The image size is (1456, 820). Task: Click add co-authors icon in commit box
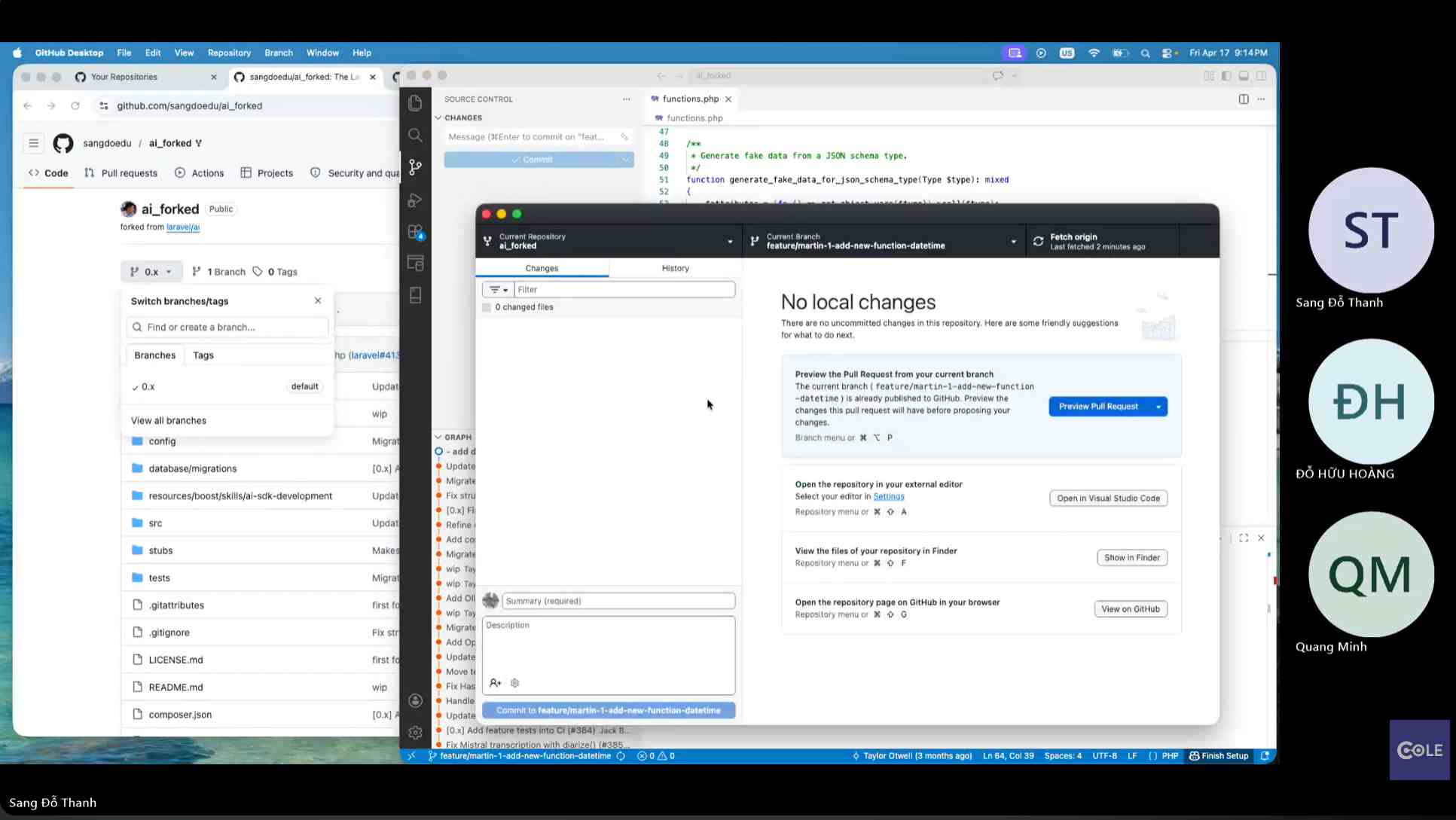coord(495,683)
